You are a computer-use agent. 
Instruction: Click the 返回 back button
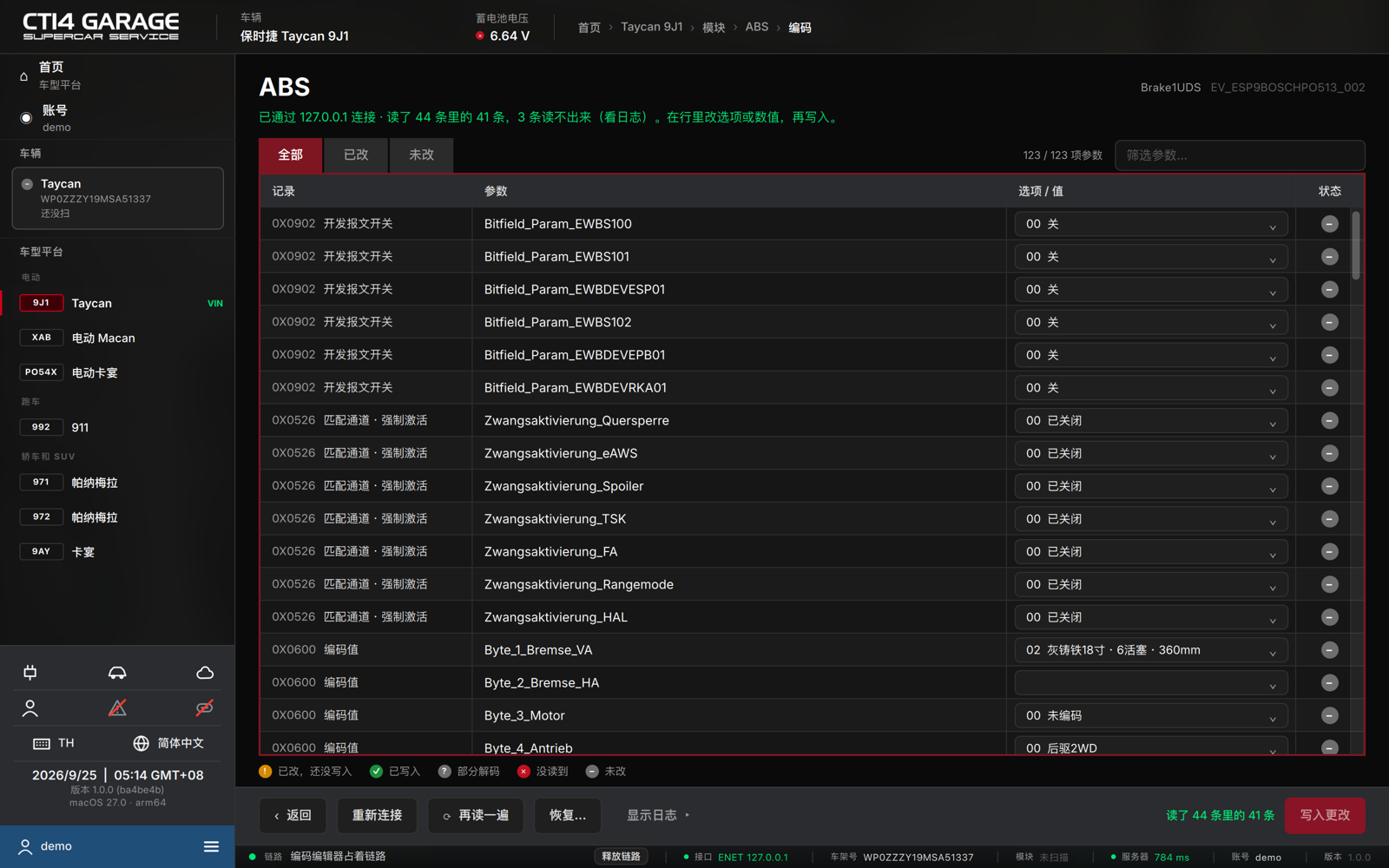click(x=293, y=815)
